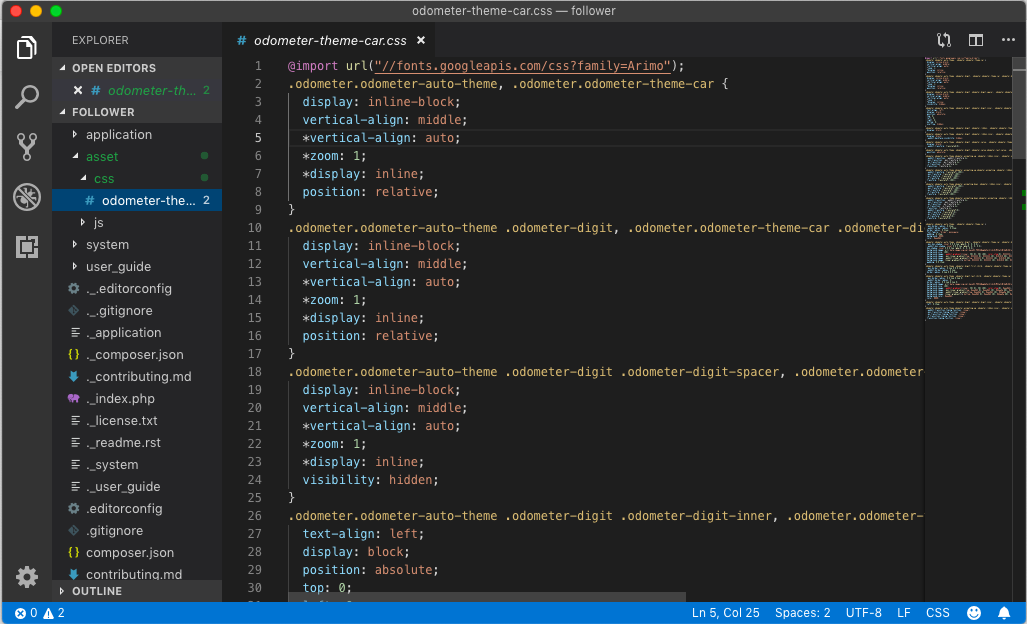The image size is (1027, 624).
Task: Split the editor to the right
Action: [x=976, y=40]
